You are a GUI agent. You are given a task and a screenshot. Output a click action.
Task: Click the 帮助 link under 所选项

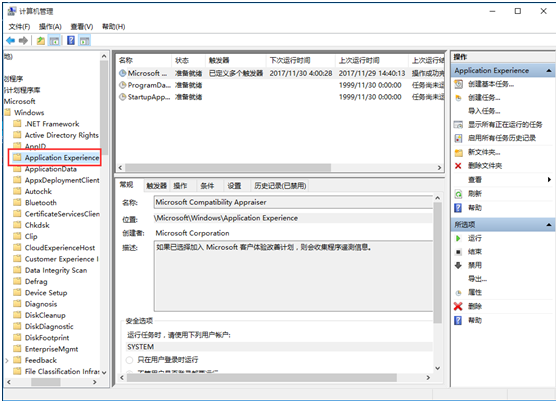pyautogui.click(x=475, y=320)
